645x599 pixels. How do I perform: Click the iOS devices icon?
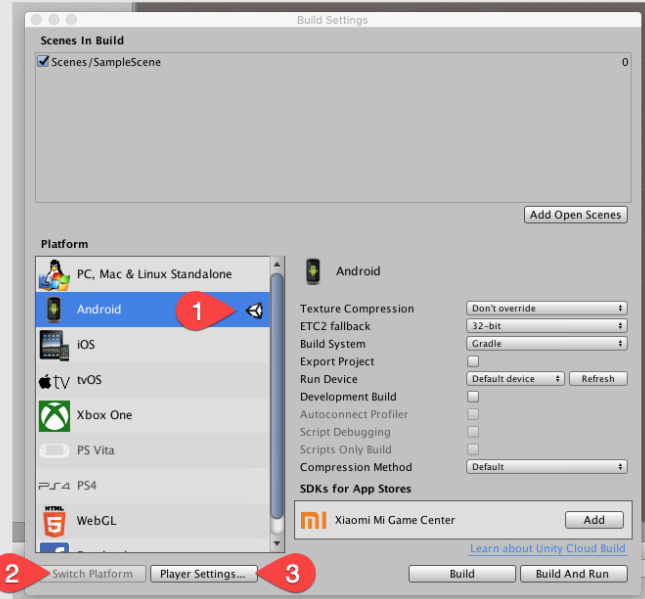tap(54, 345)
